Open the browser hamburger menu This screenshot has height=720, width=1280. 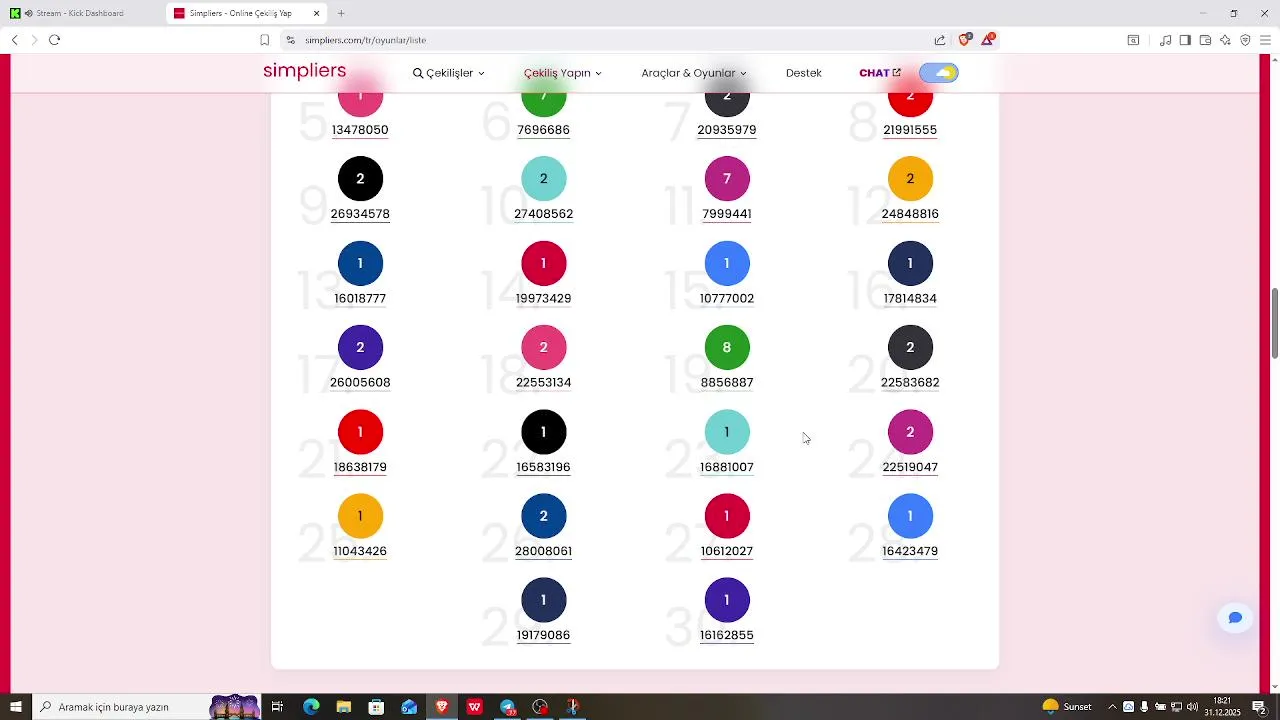[1265, 40]
